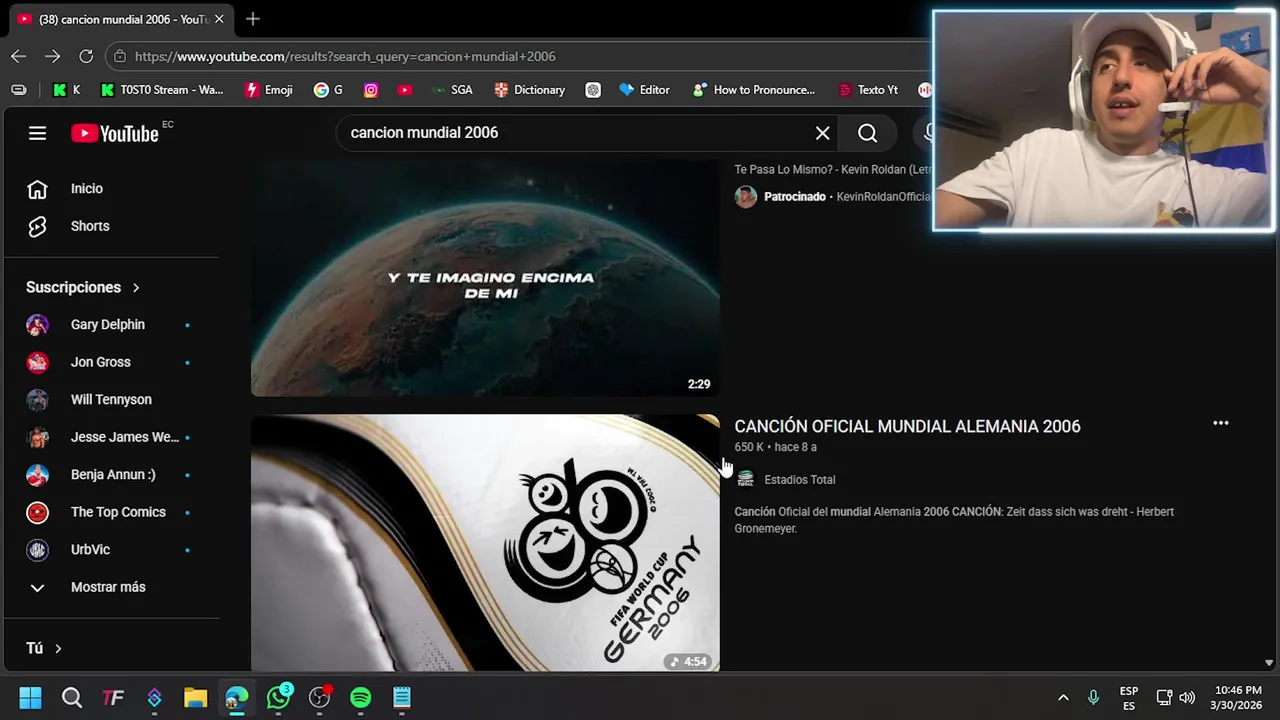Viewport: 1280px width, 720px height.
Task: Open the taskbar clock and date
Action: (1238, 697)
